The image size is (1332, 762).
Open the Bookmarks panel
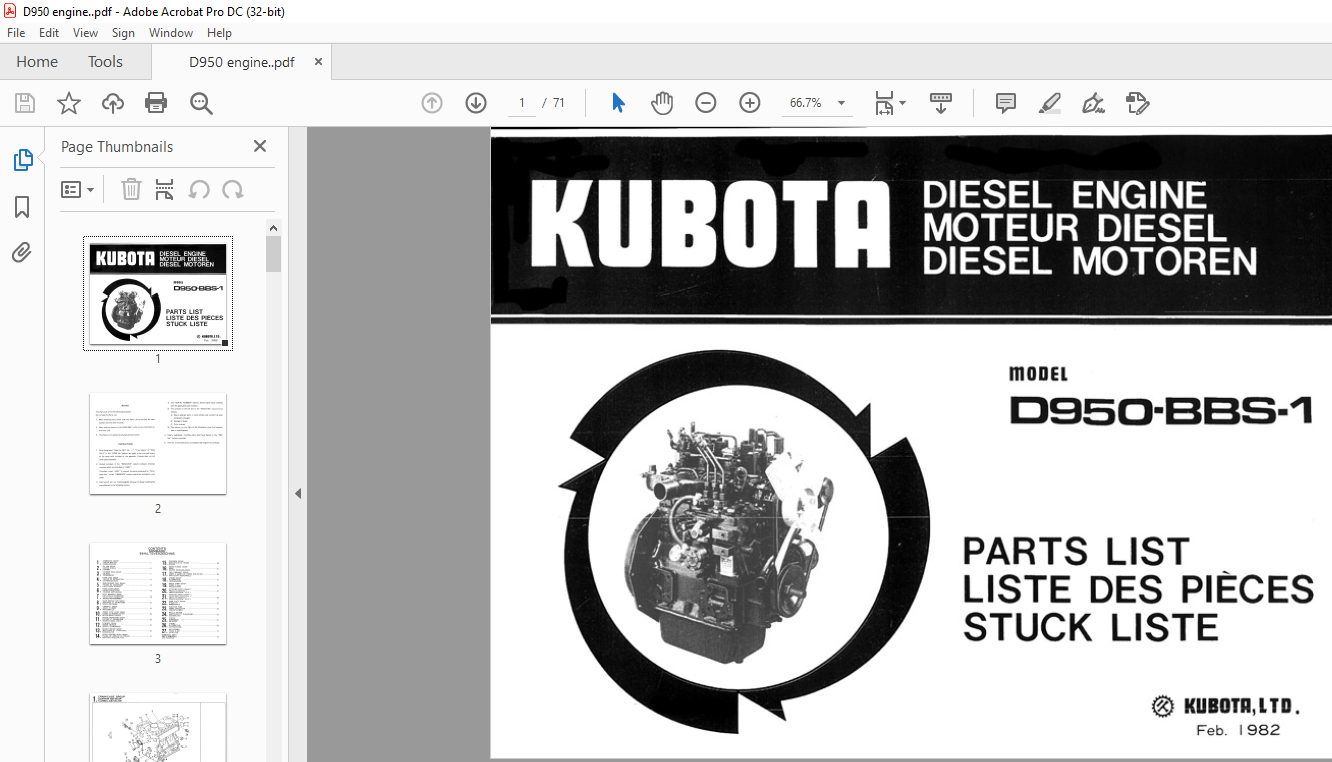tap(22, 207)
